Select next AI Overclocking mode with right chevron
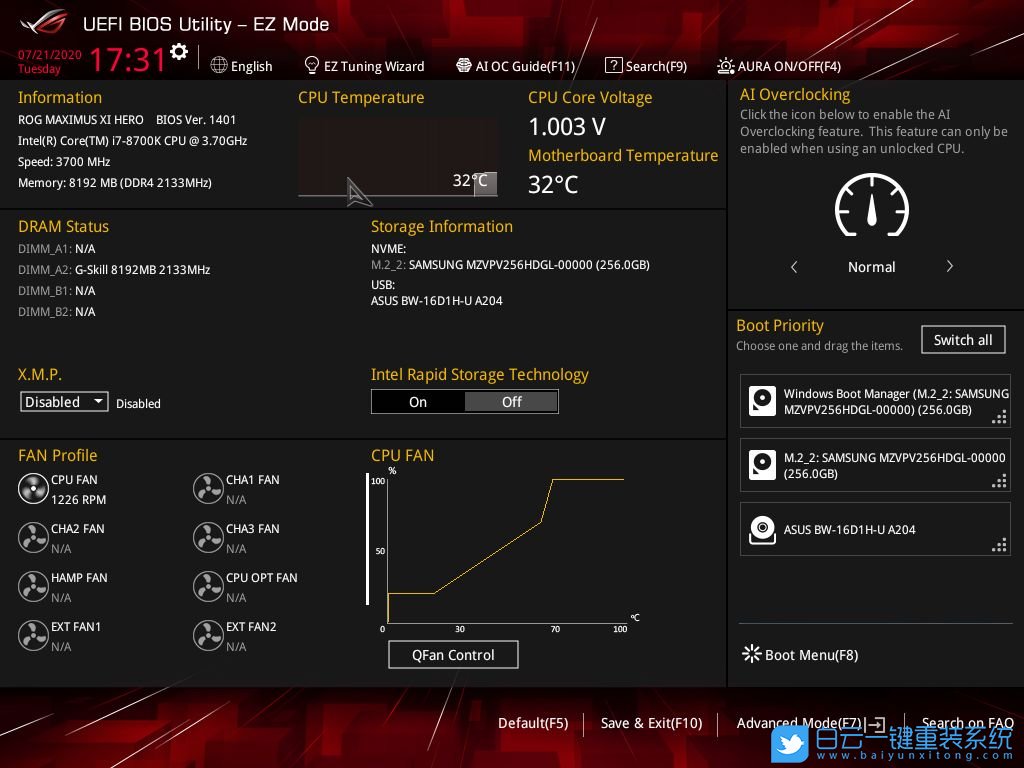 click(x=949, y=267)
